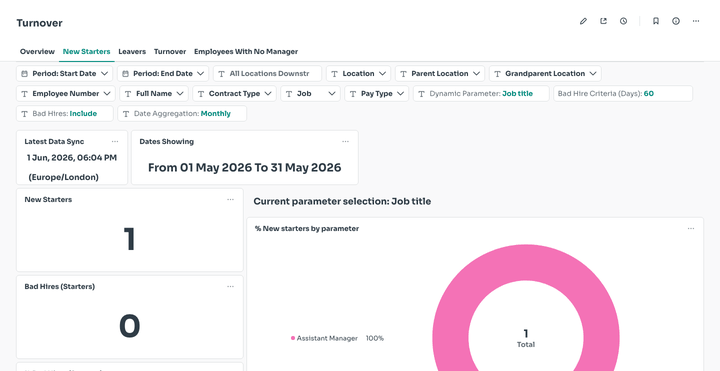Click the Bad Hires count 0
720x371 pixels.
pyautogui.click(x=129, y=326)
